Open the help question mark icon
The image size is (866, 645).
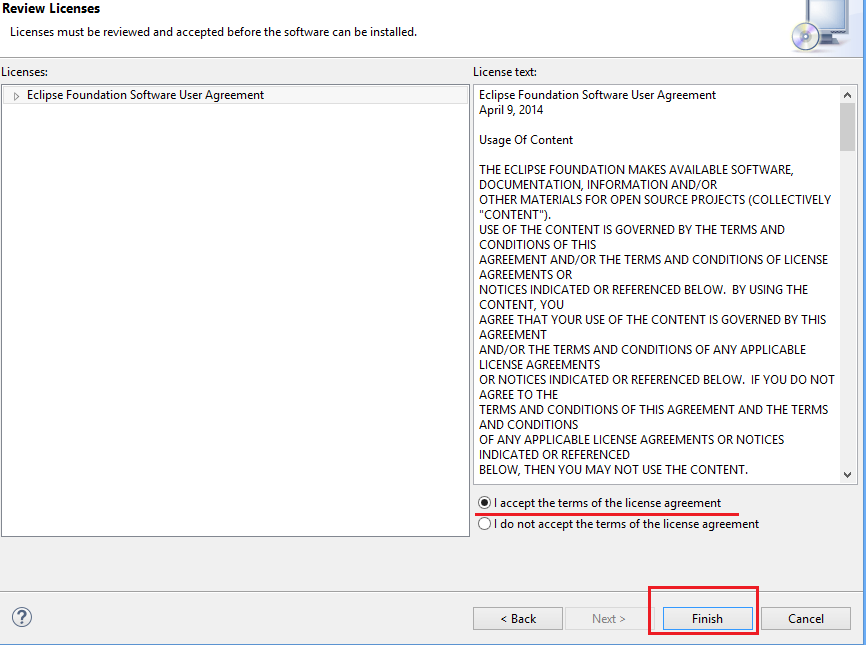coord(22,617)
